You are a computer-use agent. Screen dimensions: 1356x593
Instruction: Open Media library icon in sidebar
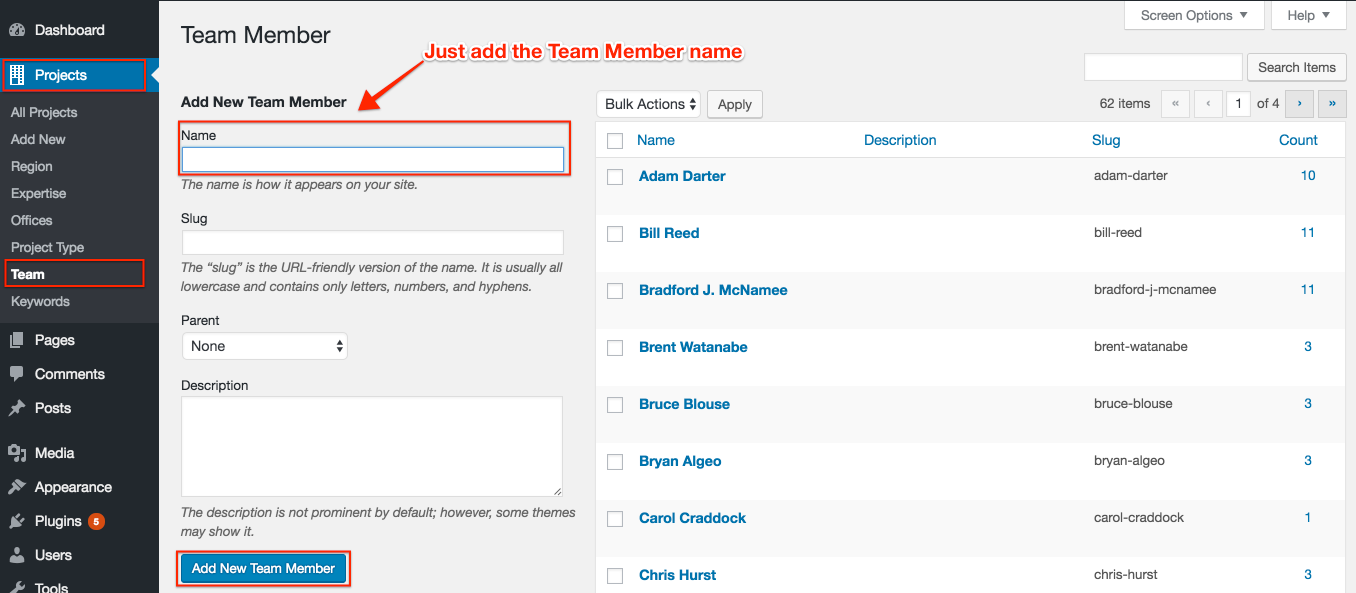[x=17, y=453]
